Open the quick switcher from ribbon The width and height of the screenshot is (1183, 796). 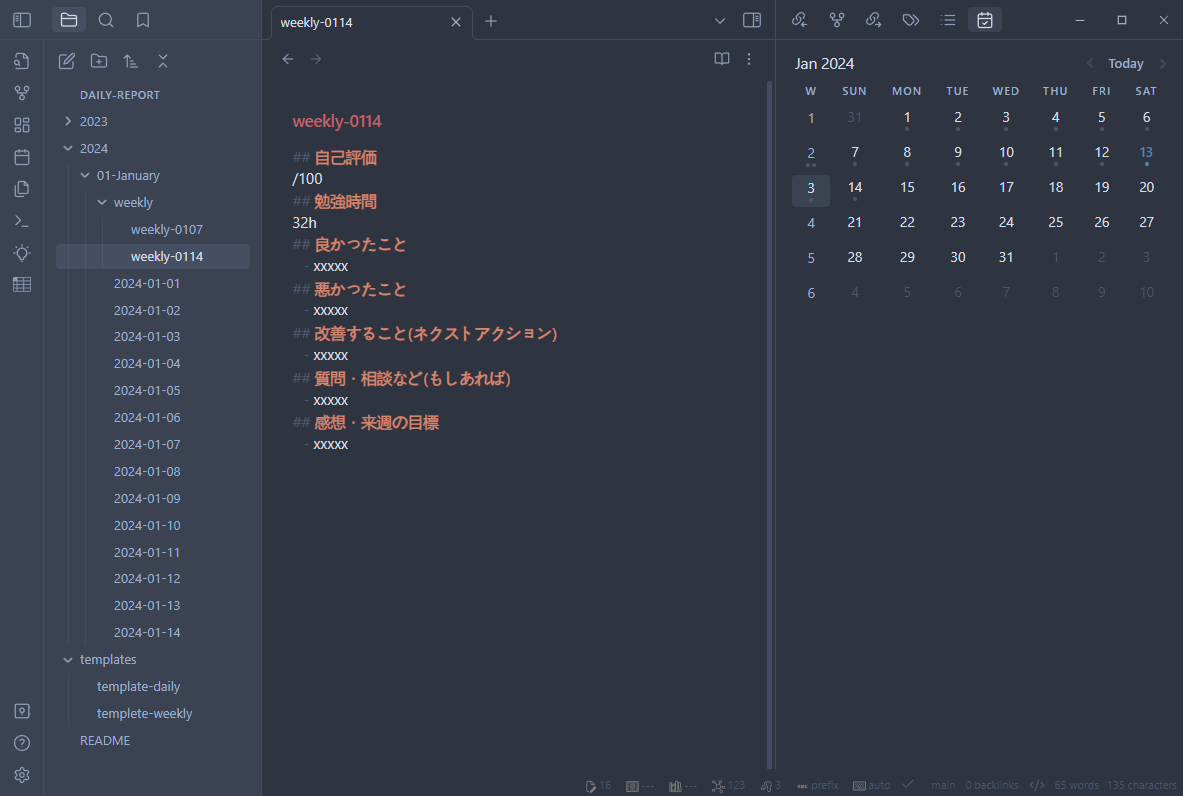[x=22, y=61]
